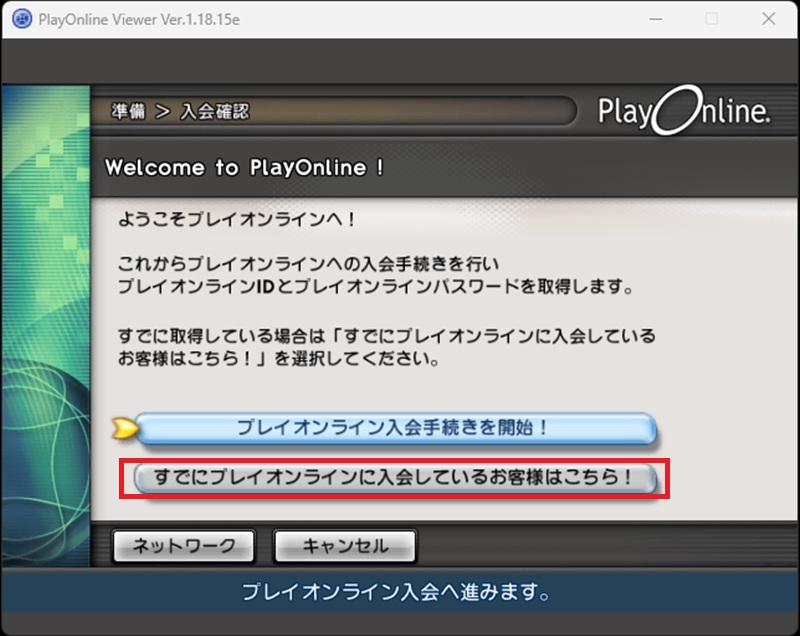Start signup via プレイオンライン入会手続きを開始！
This screenshot has width=800, height=636.
pos(394,428)
